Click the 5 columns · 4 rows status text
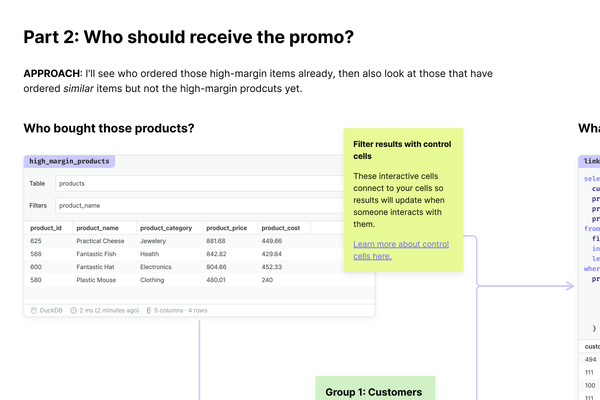Screen dimensions: 600x400 pos(181,311)
